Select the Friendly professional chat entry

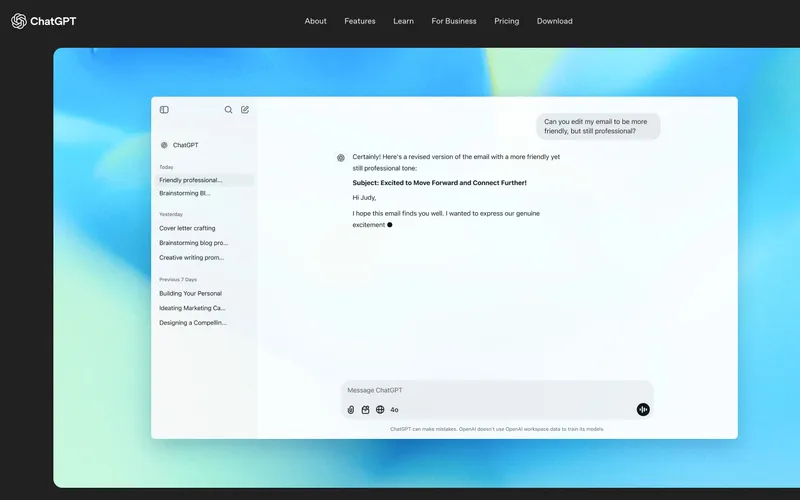pos(191,180)
